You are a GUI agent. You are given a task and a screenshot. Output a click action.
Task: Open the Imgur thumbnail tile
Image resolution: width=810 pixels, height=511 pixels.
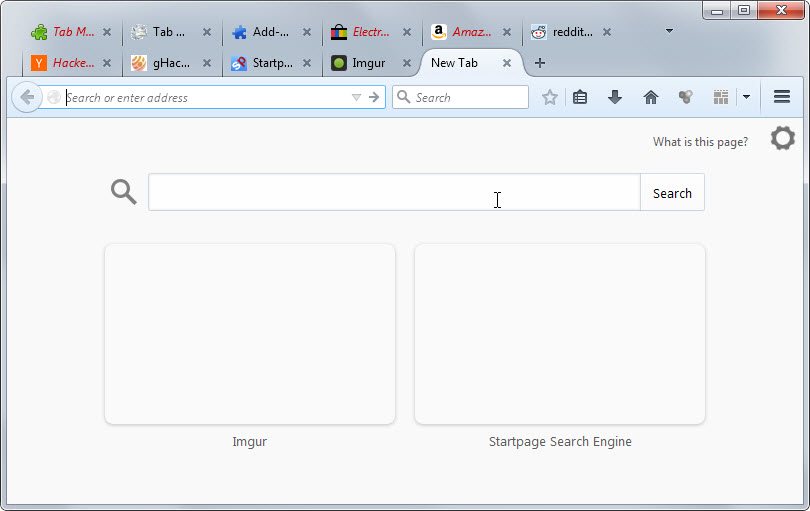coord(250,334)
